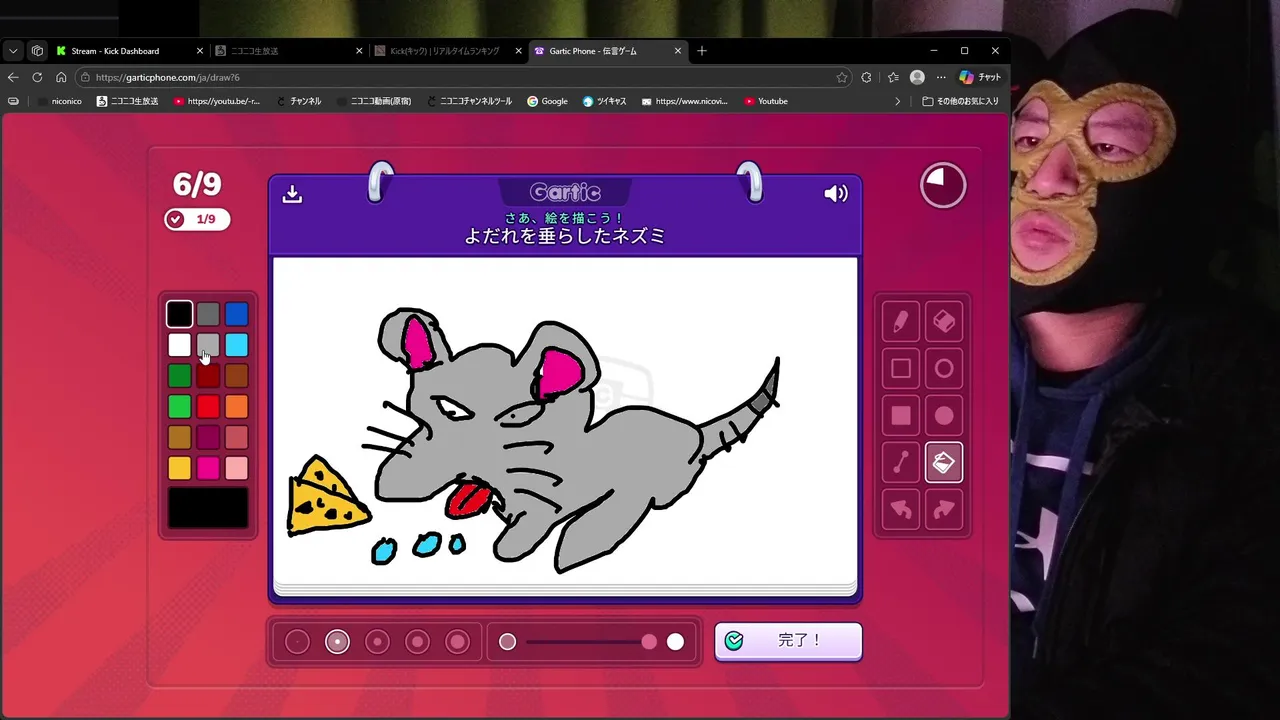Click the 1/9 completed players badge
This screenshot has height=720, width=1280.
coord(197,219)
